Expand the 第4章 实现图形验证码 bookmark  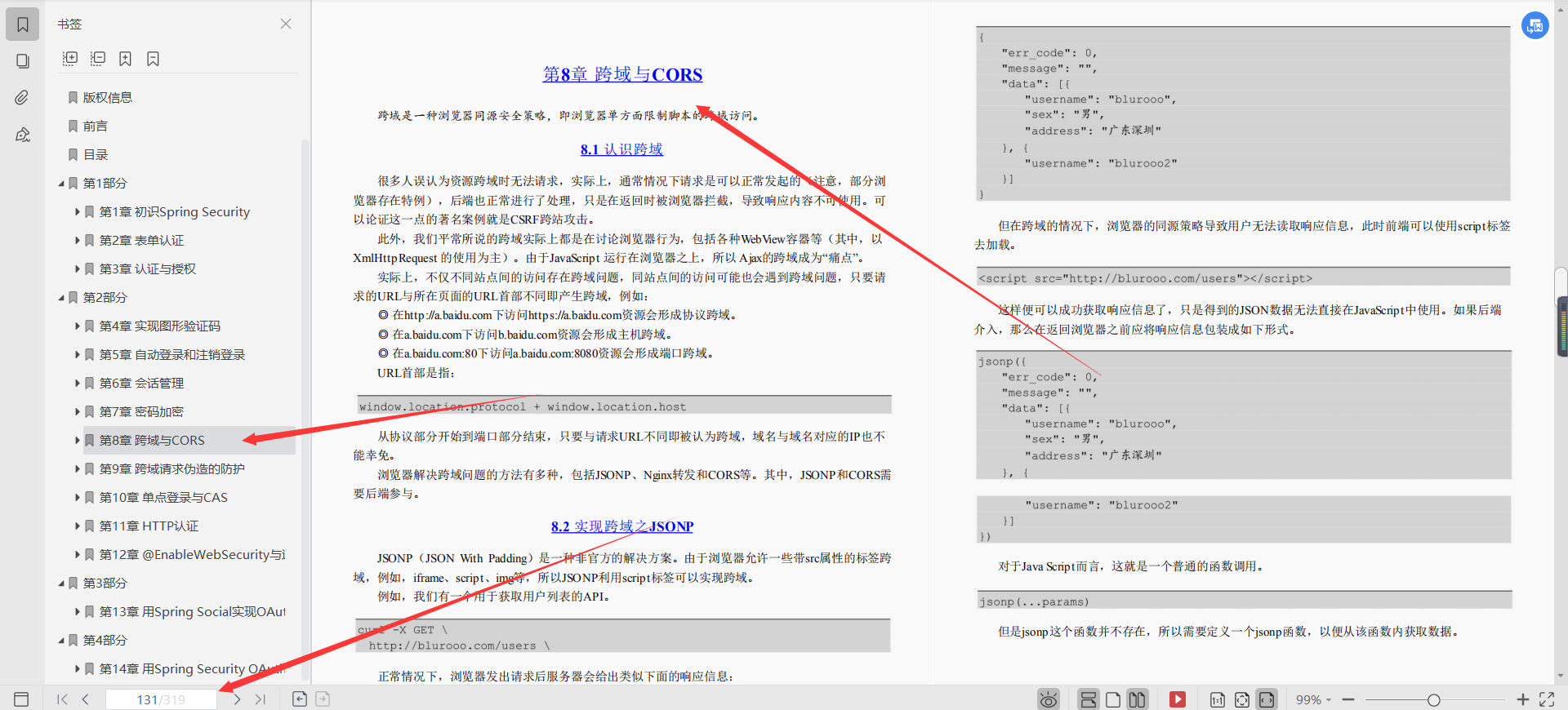pyautogui.click(x=78, y=326)
